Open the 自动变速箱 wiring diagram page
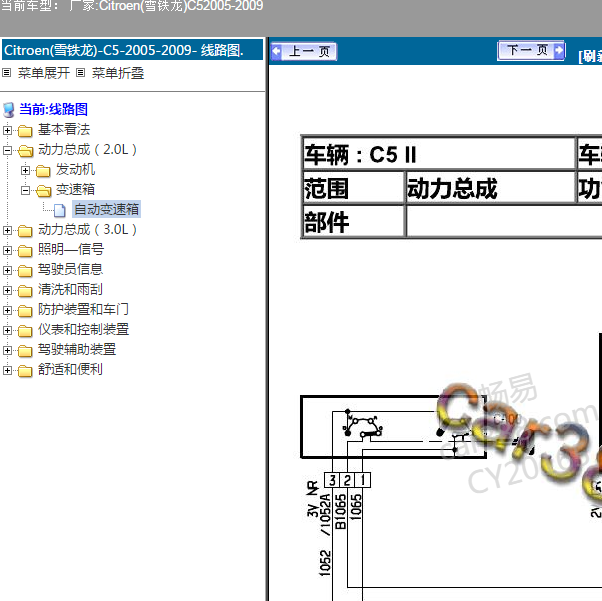Image resolution: width=602 pixels, height=601 pixels. (x=106, y=209)
